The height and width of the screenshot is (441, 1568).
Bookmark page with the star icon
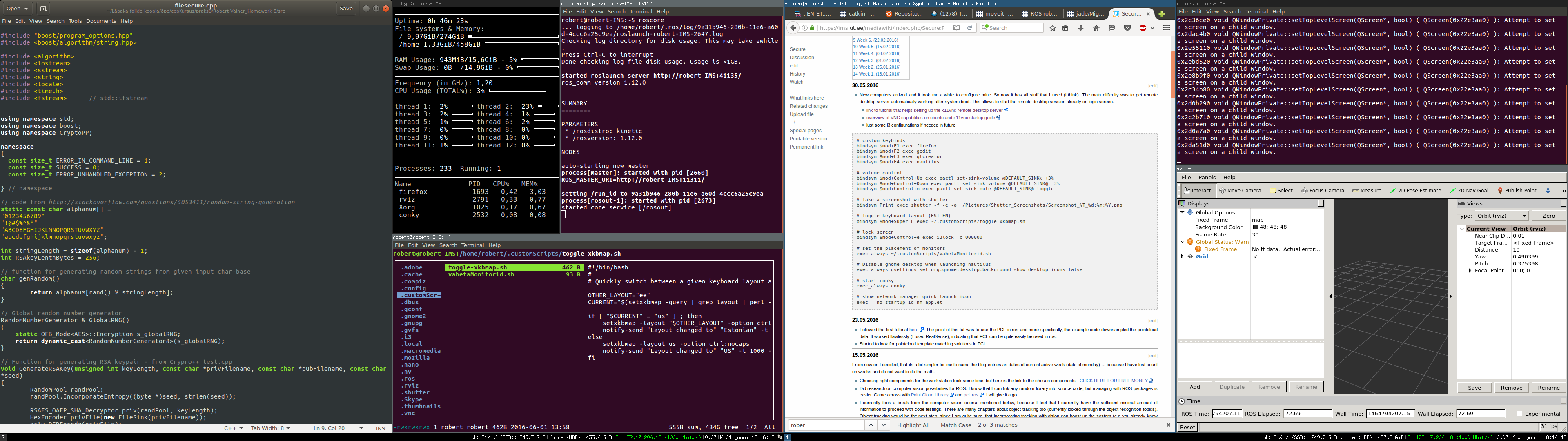click(x=1052, y=28)
